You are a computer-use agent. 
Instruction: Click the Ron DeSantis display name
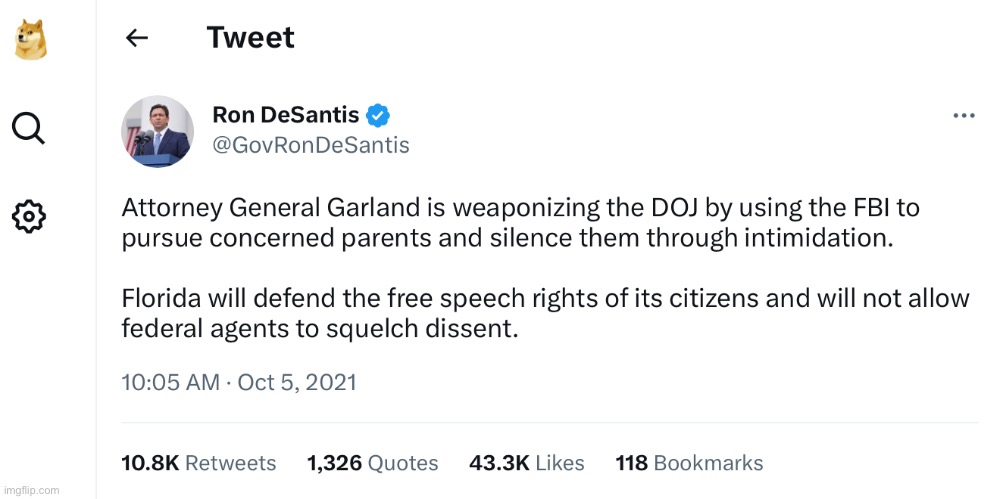(x=285, y=115)
